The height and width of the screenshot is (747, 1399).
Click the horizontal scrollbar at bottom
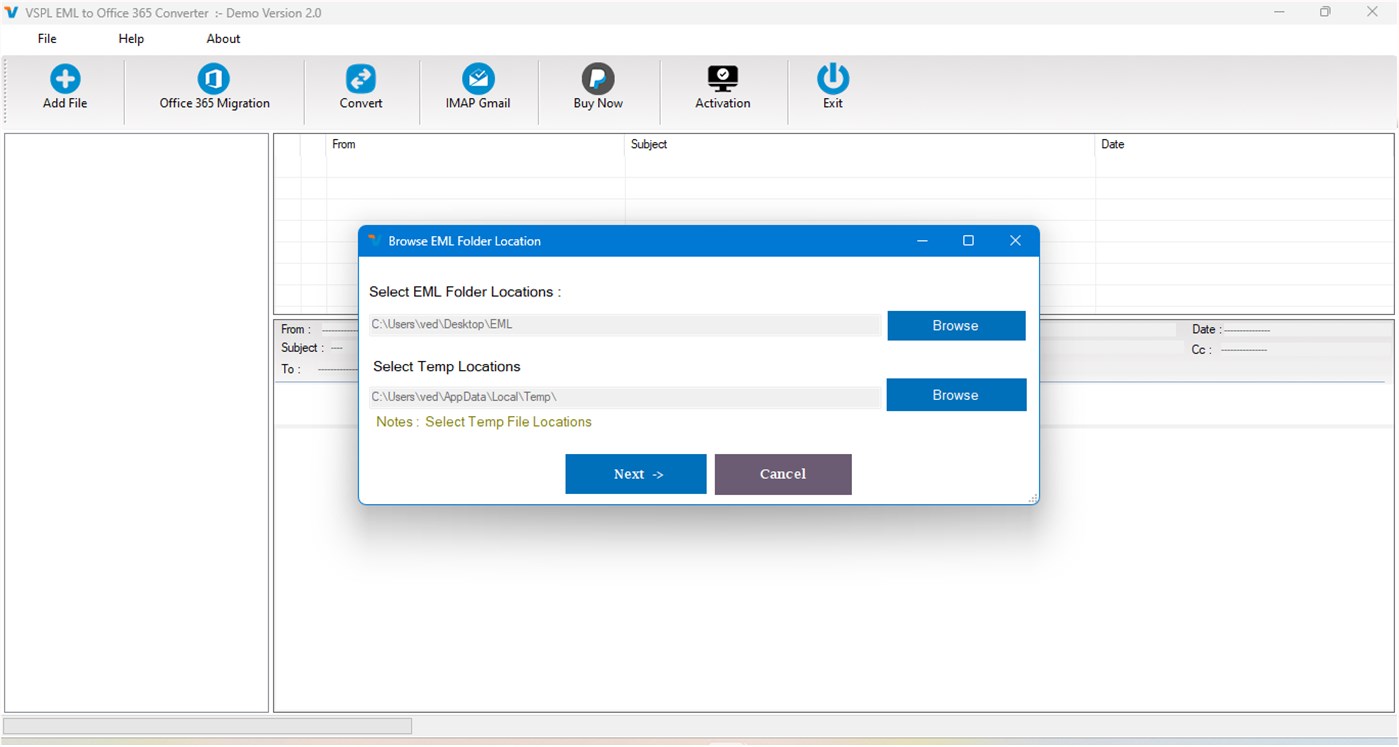(x=208, y=725)
